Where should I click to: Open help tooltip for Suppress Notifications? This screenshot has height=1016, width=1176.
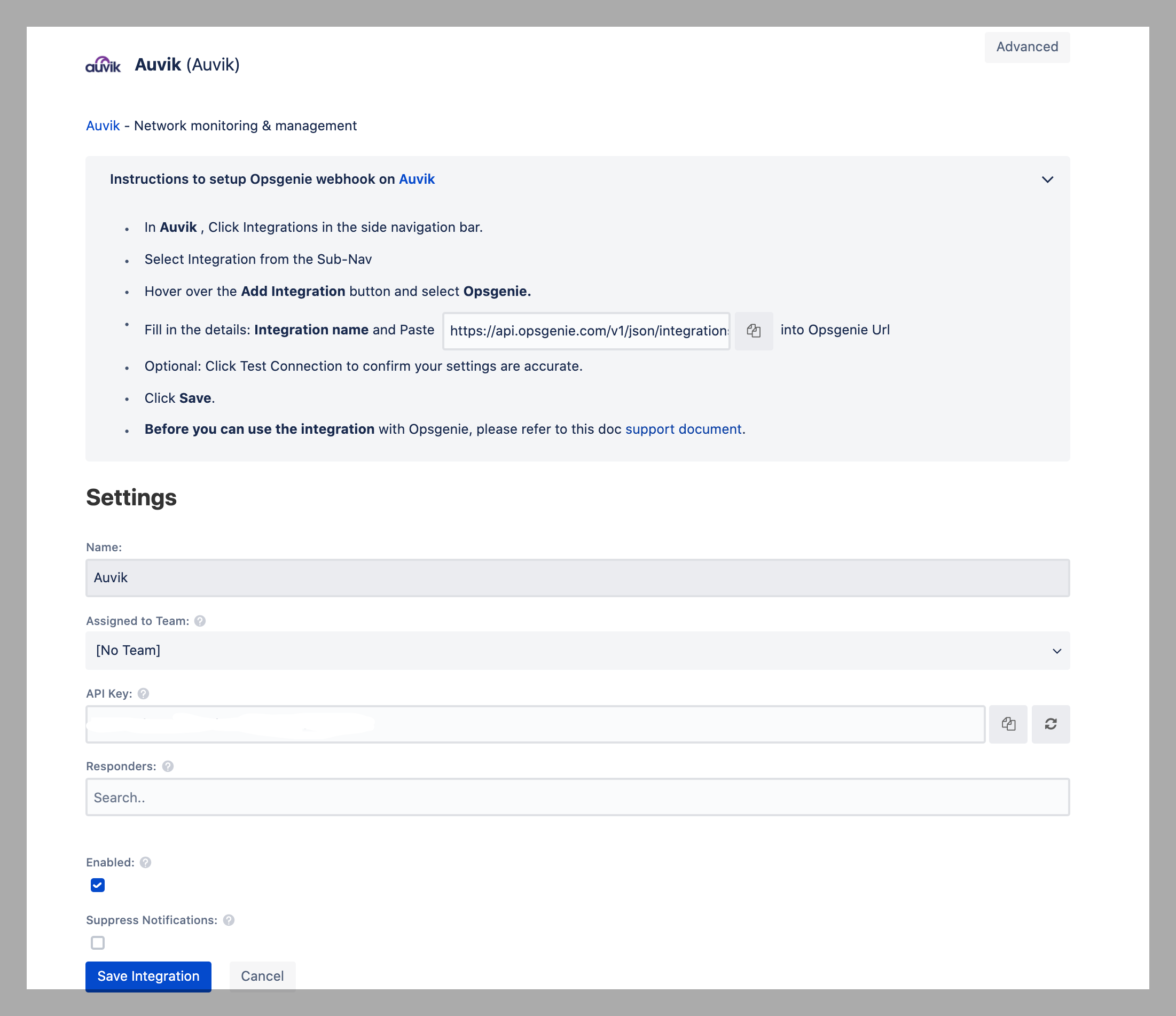(229, 920)
